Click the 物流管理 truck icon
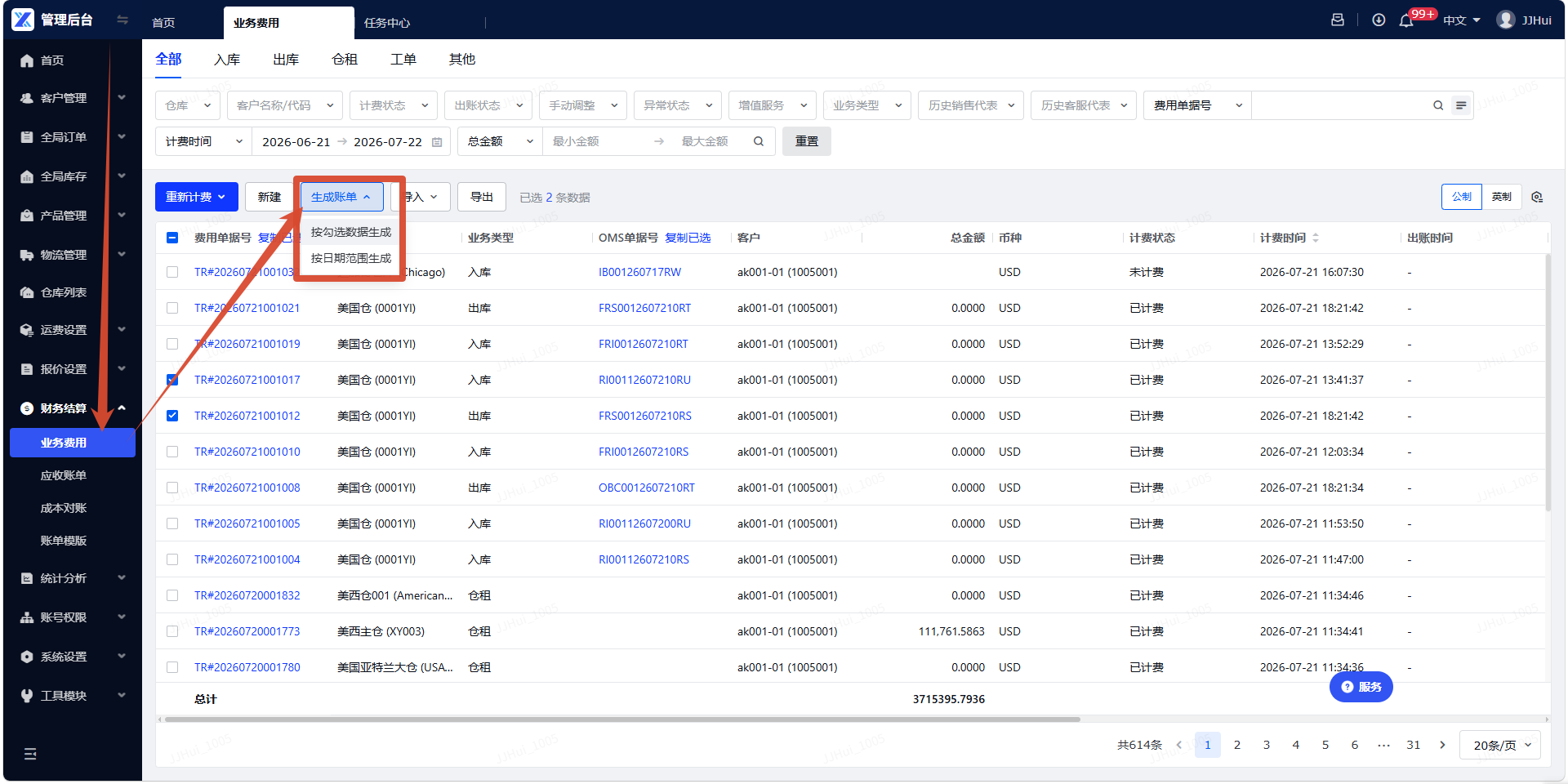Viewport: 1568px width, 784px height. 27,255
